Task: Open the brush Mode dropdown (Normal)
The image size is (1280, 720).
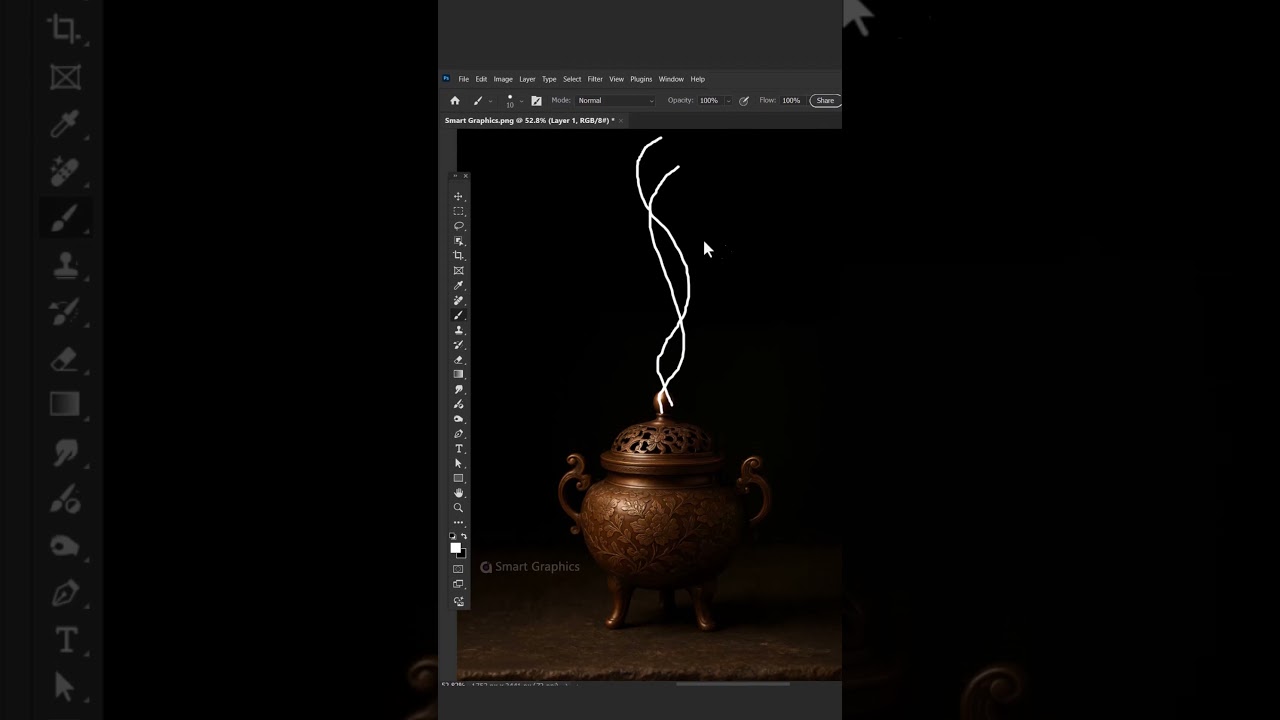Action: point(616,100)
